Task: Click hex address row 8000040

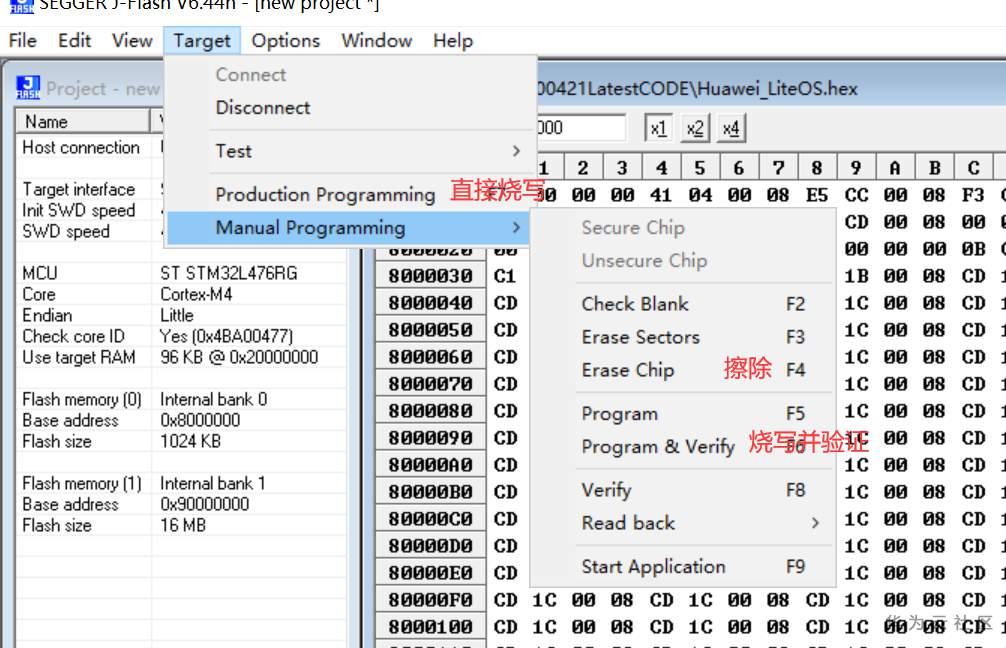Action: (x=431, y=303)
